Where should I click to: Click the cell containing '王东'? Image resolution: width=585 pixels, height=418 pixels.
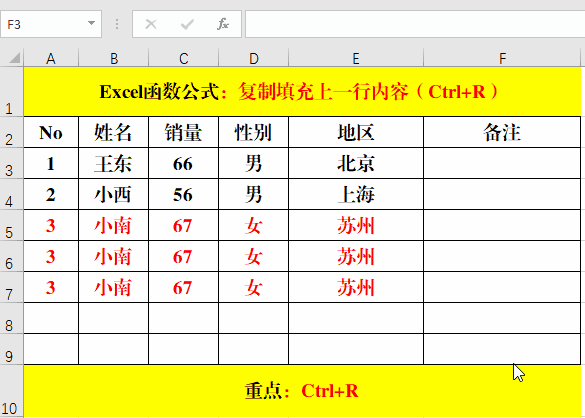113,163
